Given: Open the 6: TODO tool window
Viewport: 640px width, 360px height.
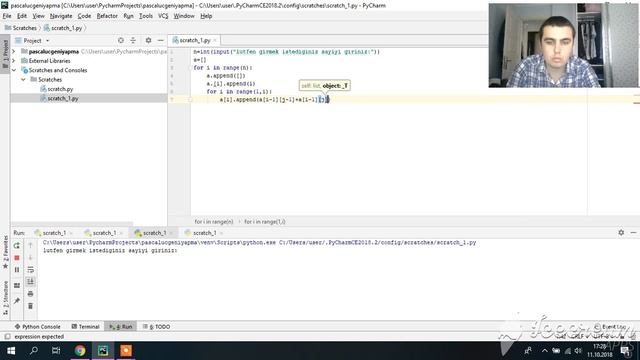Looking at the screenshot, I should pos(156,327).
